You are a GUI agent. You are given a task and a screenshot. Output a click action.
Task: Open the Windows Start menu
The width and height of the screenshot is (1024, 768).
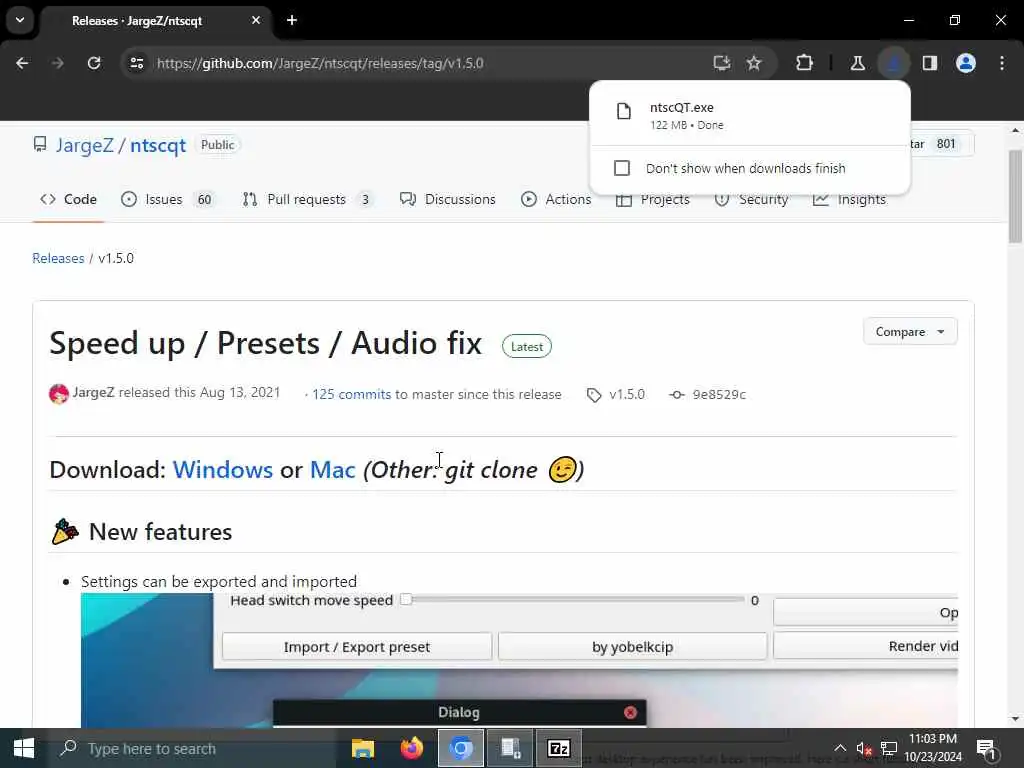click(x=24, y=748)
